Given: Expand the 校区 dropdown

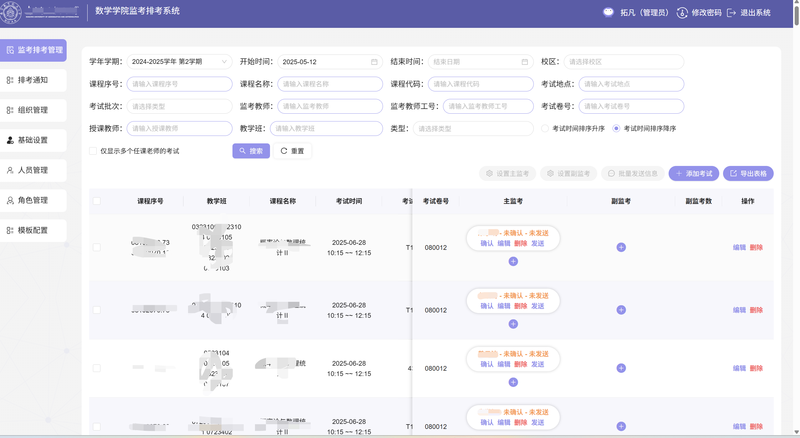Looking at the screenshot, I should [x=624, y=62].
